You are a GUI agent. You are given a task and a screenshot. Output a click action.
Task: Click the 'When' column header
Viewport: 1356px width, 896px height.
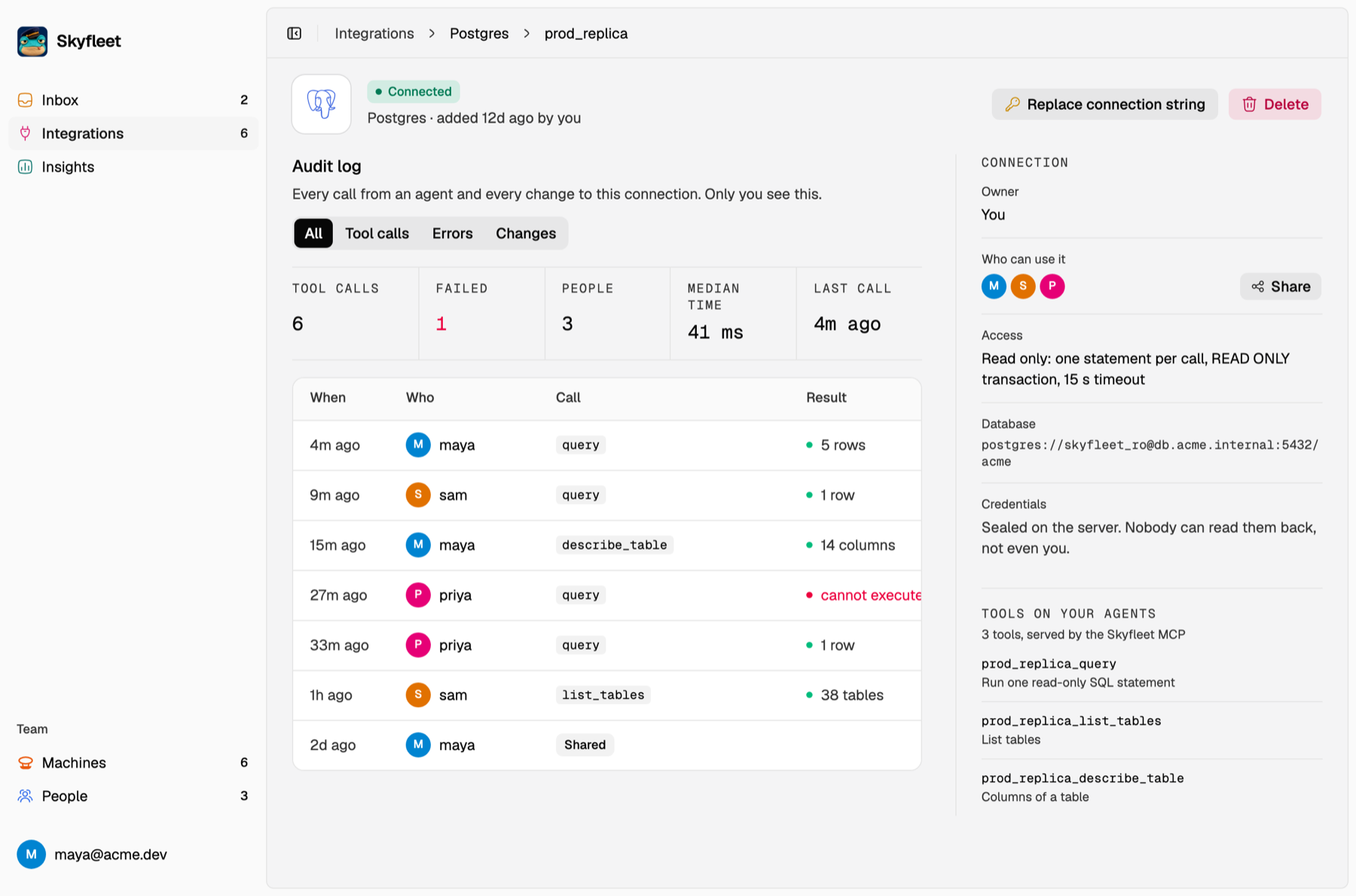(x=328, y=398)
